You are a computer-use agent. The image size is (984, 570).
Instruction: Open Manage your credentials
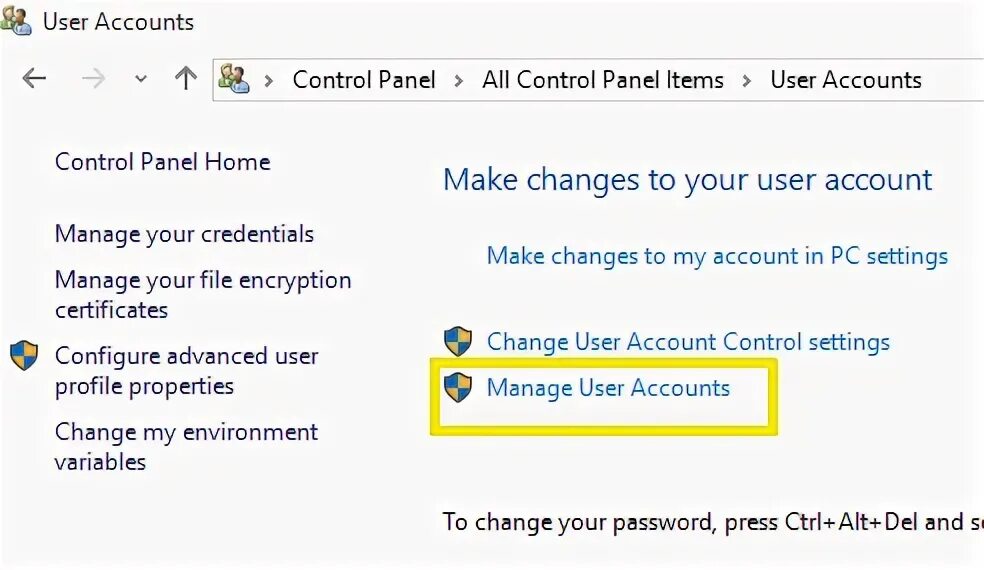(184, 234)
